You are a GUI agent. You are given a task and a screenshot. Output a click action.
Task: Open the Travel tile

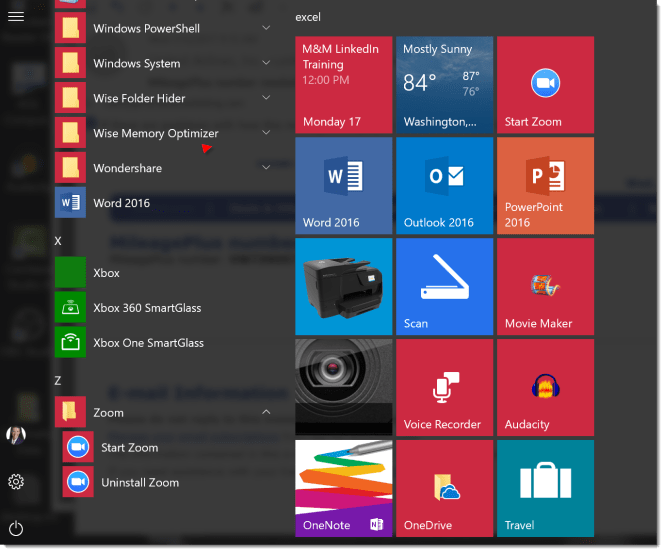545,489
